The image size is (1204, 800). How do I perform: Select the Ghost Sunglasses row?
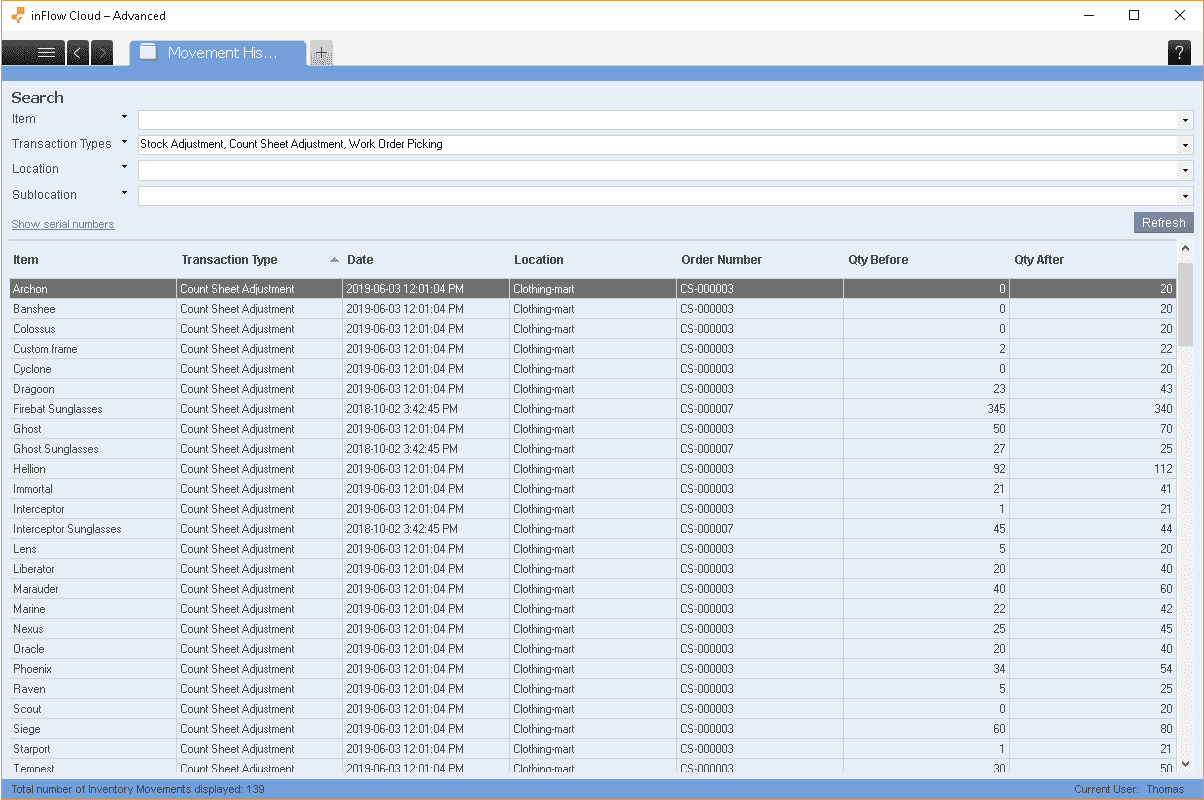point(593,449)
